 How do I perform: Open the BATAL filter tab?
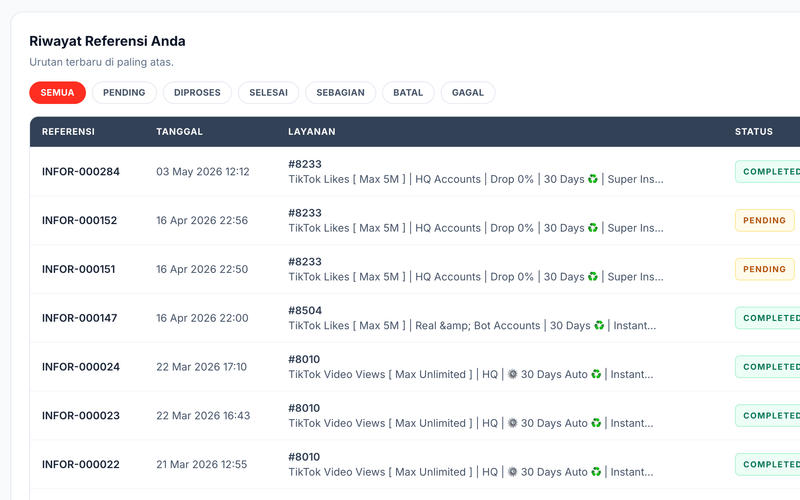[408, 92]
